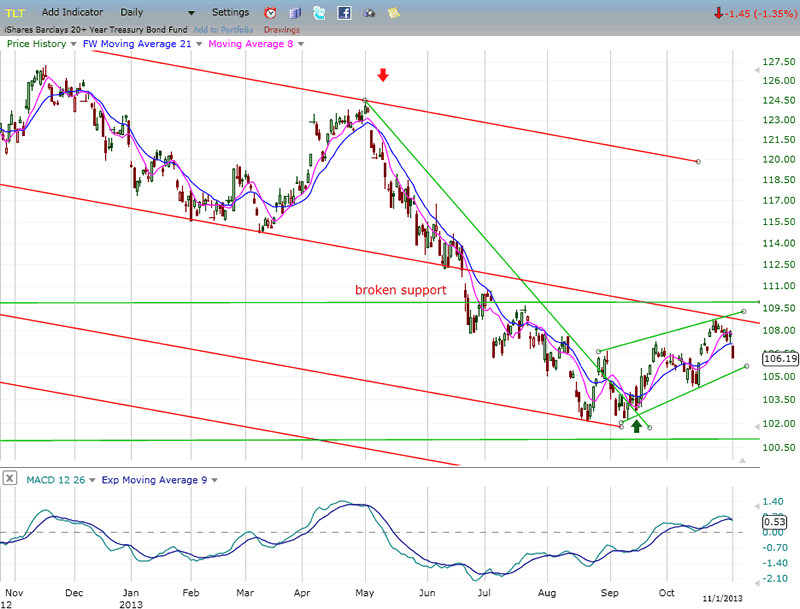
Task: Expand FW Moving Average 21 options arrow
Action: [198, 44]
